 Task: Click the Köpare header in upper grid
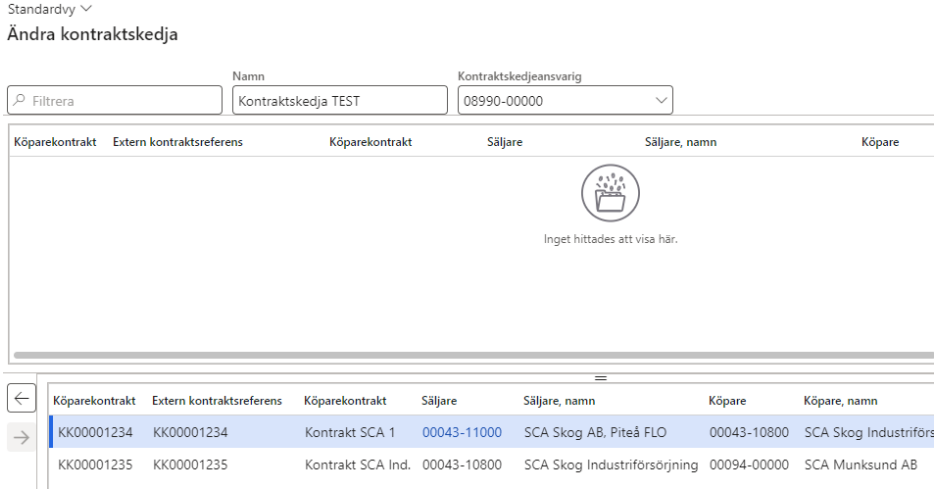880,142
